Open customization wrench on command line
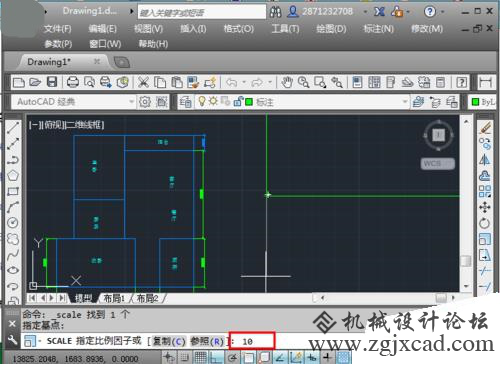 pyautogui.click(x=12, y=340)
